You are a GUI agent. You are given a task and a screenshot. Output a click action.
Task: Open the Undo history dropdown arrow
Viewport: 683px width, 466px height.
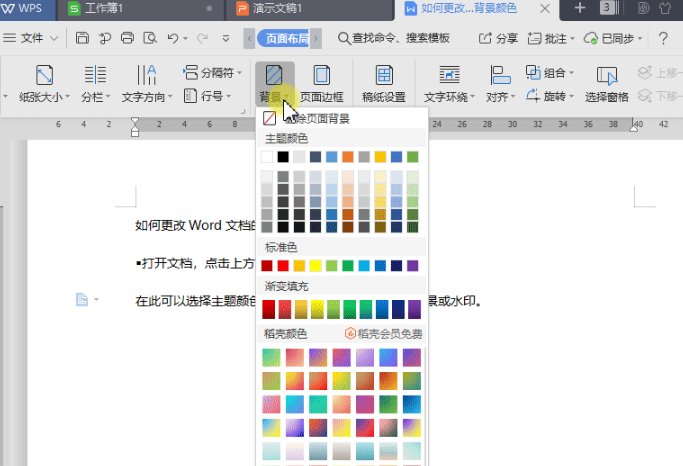point(186,38)
